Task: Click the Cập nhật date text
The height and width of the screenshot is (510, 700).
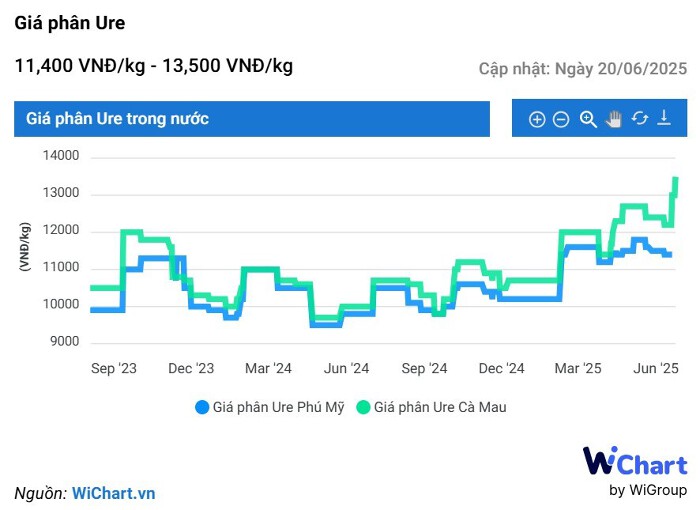Action: 583,69
